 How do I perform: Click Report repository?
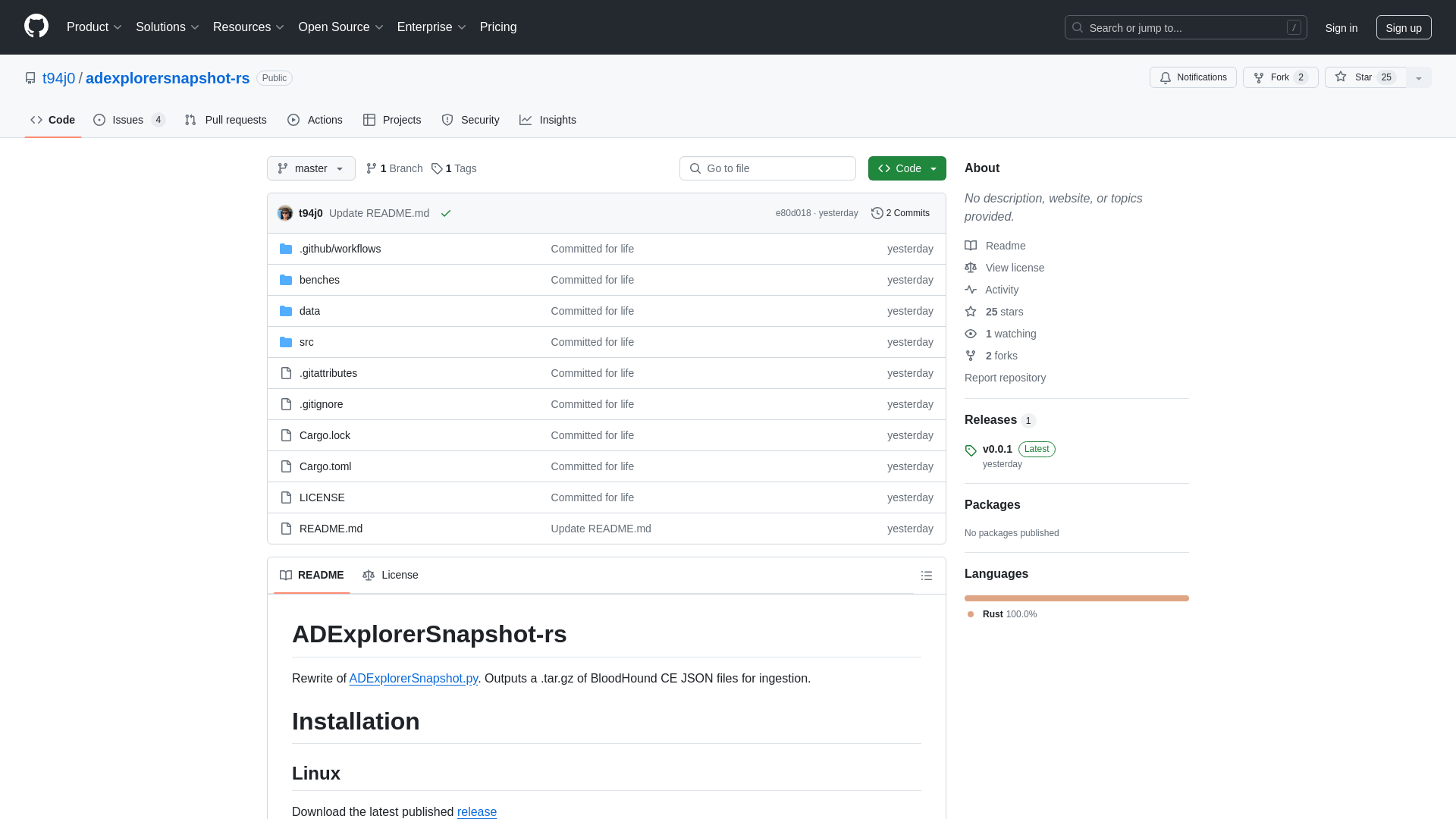[x=1005, y=378]
